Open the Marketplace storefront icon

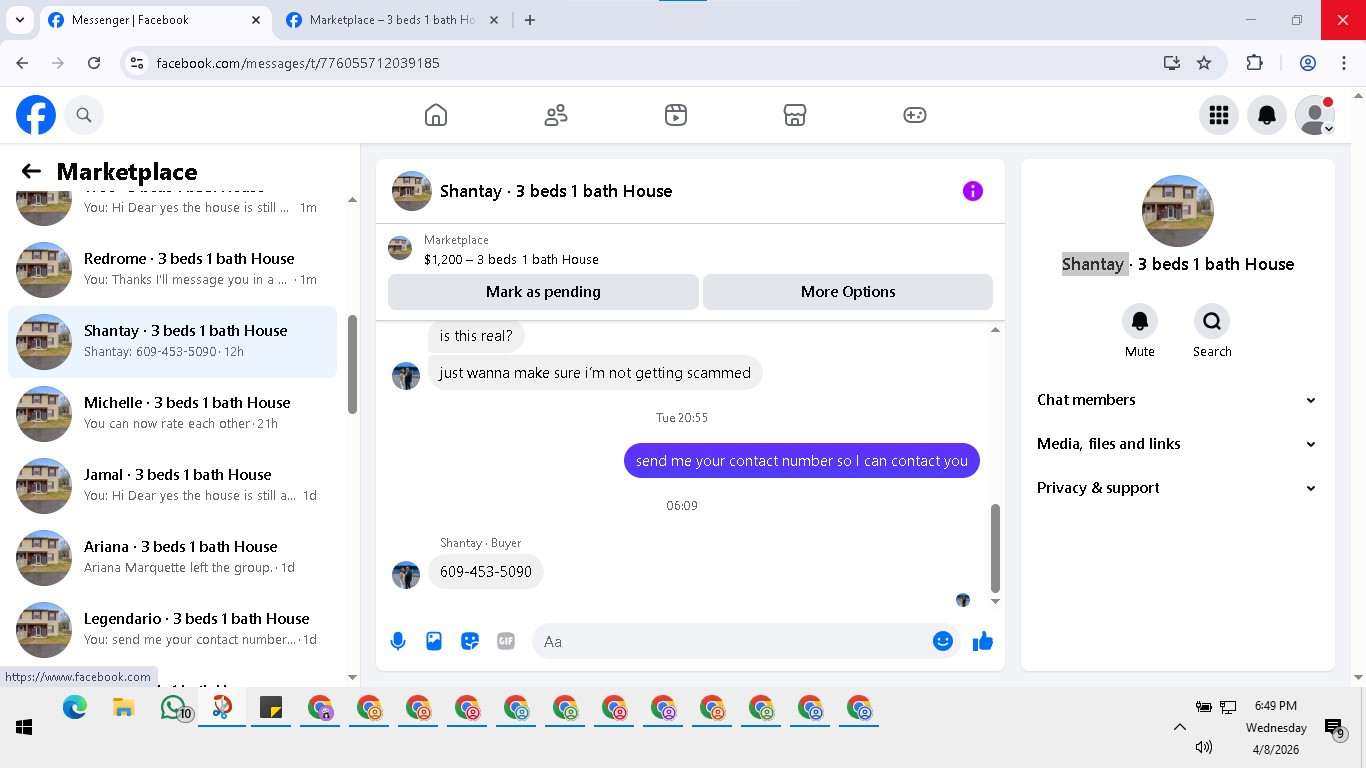pos(795,115)
